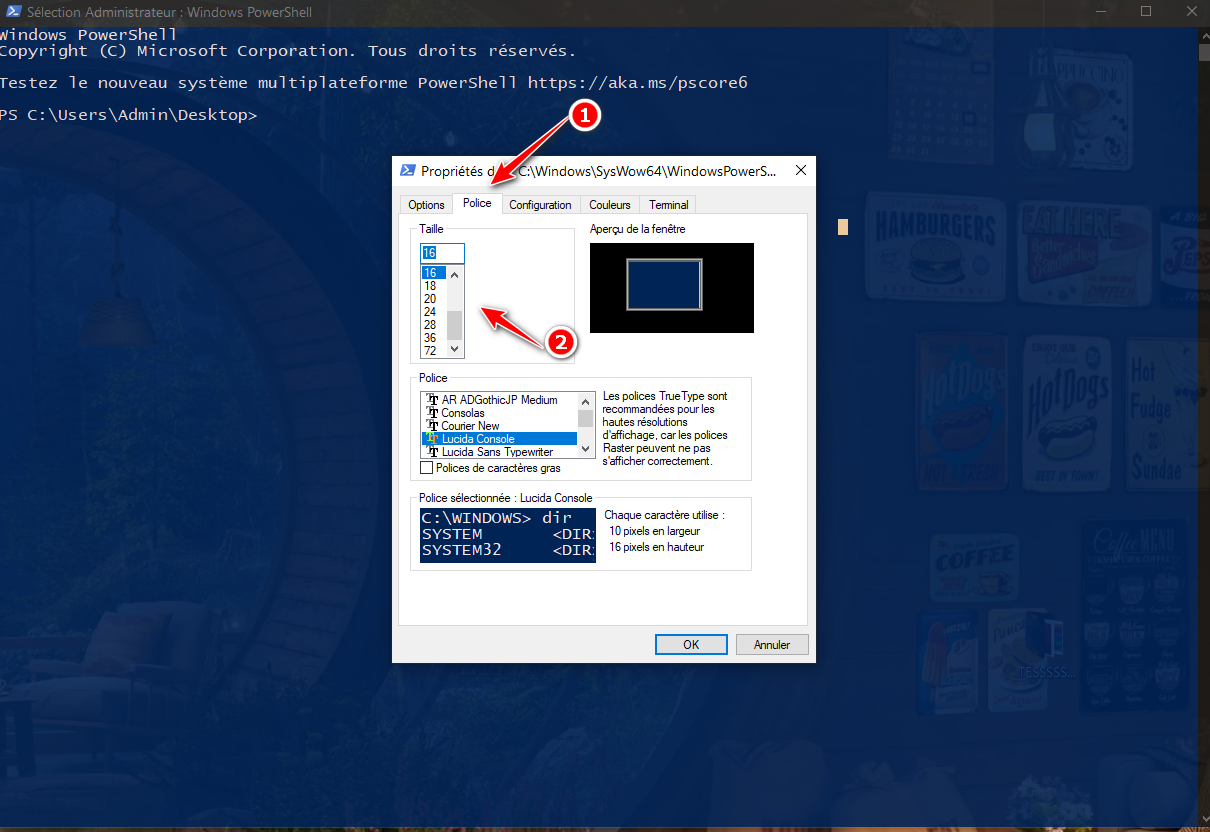Click the TrueType icon beside Courier New
Screen dimensions: 1210x832
(x=433, y=426)
